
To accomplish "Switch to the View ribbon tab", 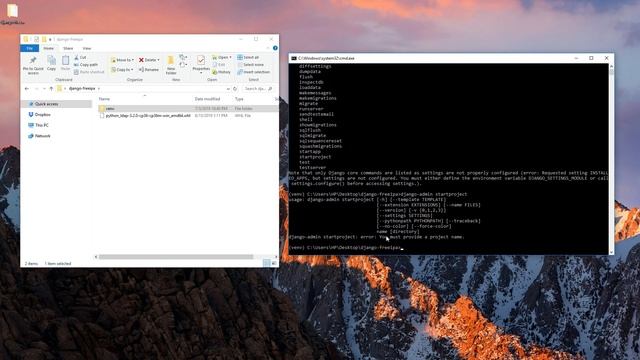I will click(x=87, y=48).
